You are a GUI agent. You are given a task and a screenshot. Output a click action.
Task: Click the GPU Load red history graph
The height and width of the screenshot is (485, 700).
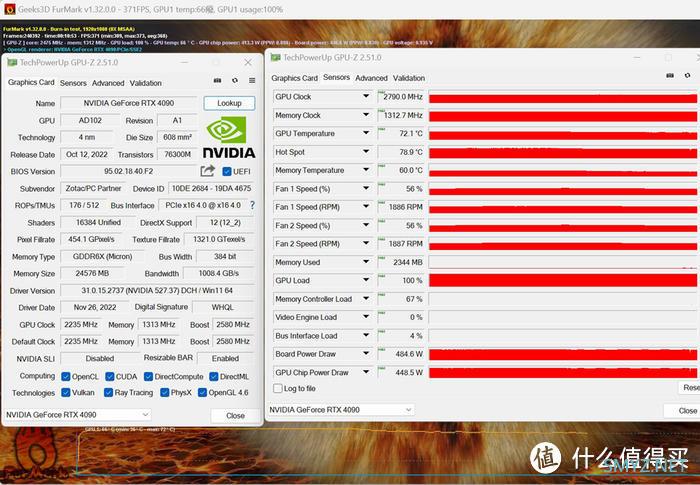(562, 280)
